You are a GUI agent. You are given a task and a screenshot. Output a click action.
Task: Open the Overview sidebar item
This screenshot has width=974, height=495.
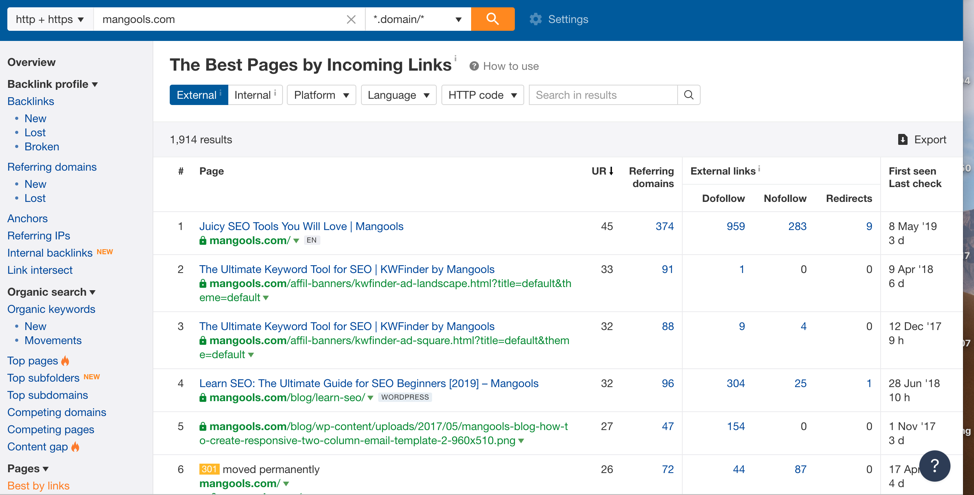click(x=31, y=62)
